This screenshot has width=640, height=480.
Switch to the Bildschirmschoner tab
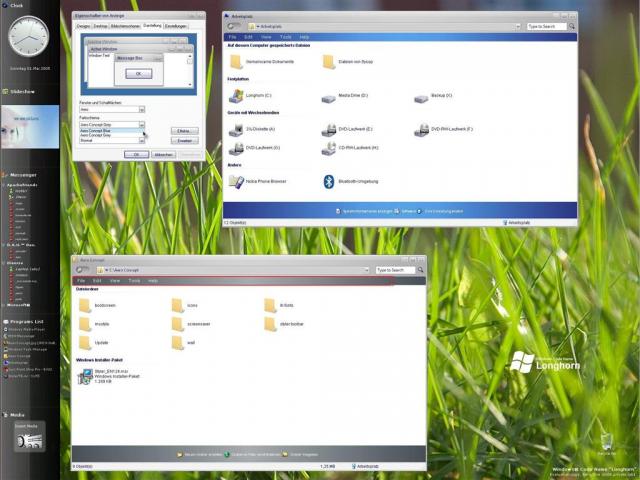125,26
